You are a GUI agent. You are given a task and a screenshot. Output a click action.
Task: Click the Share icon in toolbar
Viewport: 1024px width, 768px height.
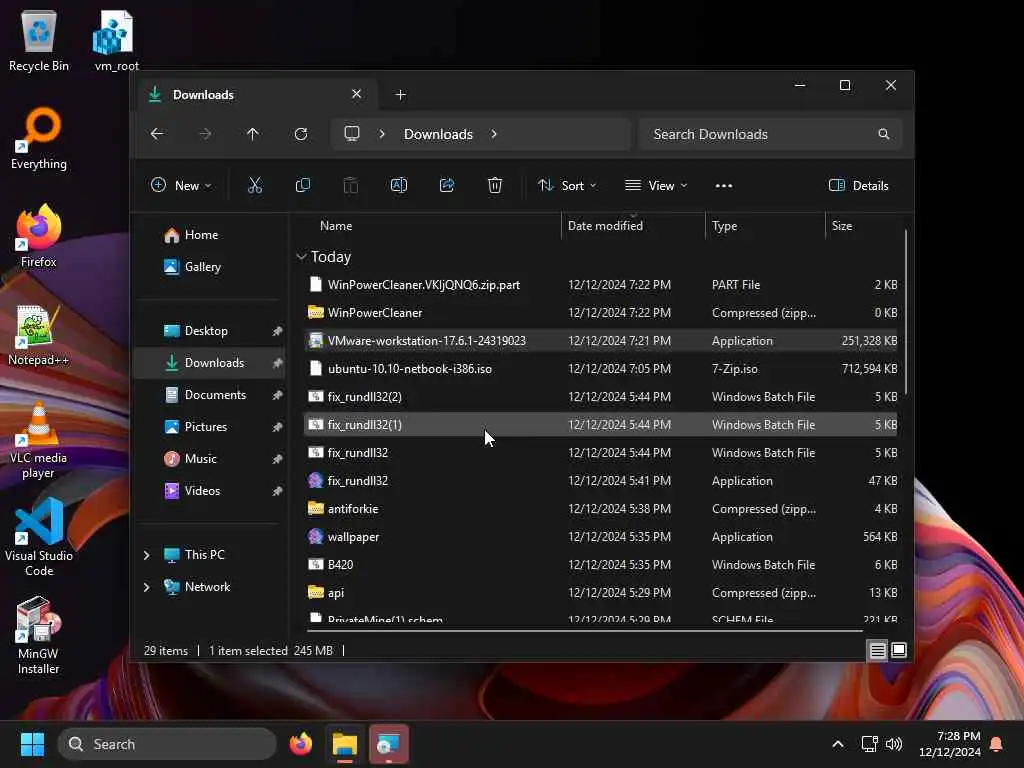pyautogui.click(x=447, y=185)
